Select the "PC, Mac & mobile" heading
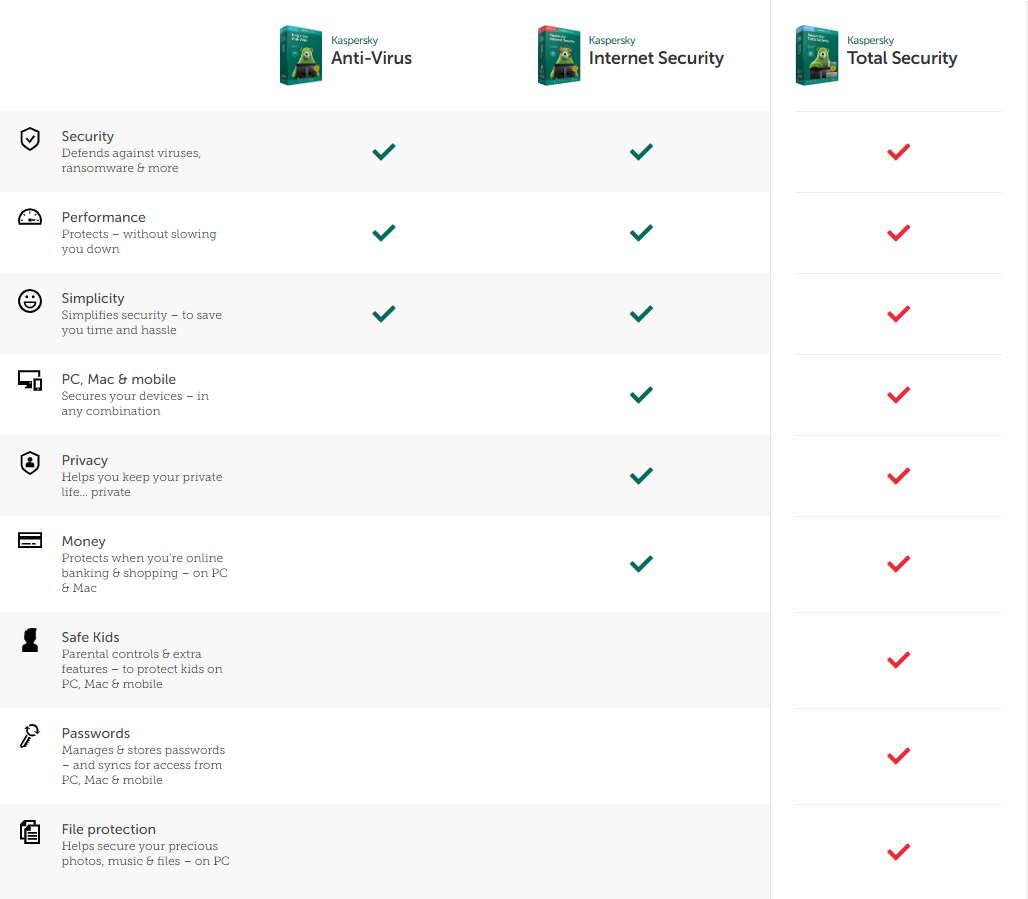The width and height of the screenshot is (1028, 899). pyautogui.click(x=119, y=379)
